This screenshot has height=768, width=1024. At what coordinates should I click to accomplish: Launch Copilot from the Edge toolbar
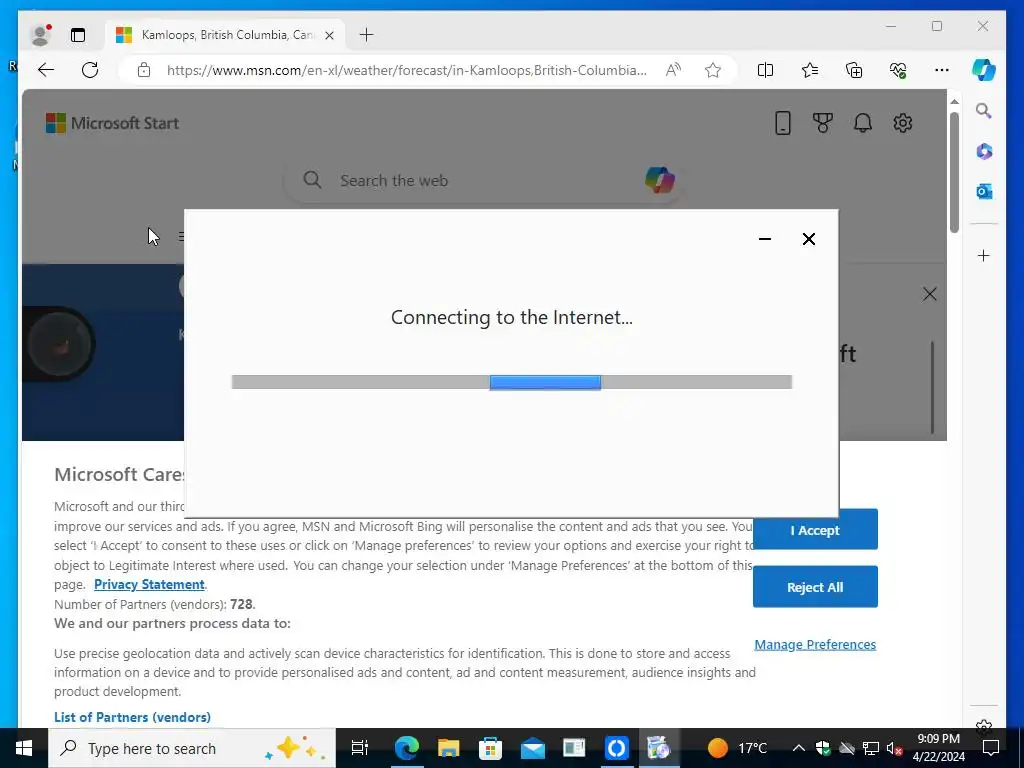pyautogui.click(x=984, y=70)
